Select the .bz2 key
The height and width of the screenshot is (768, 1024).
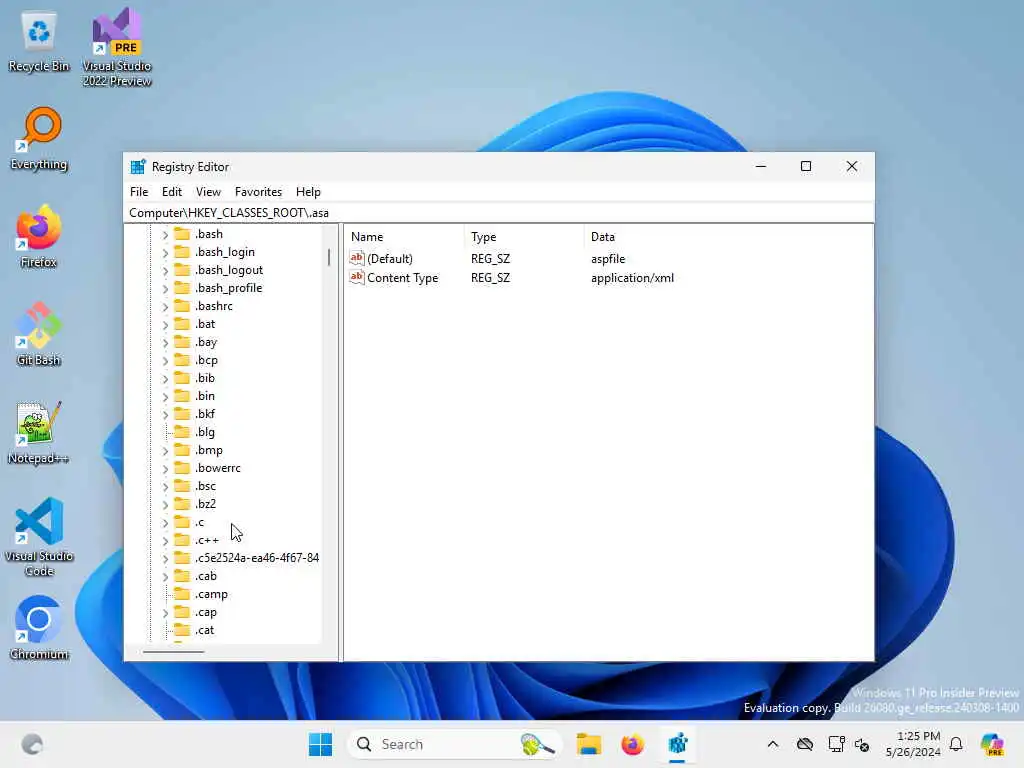point(206,504)
